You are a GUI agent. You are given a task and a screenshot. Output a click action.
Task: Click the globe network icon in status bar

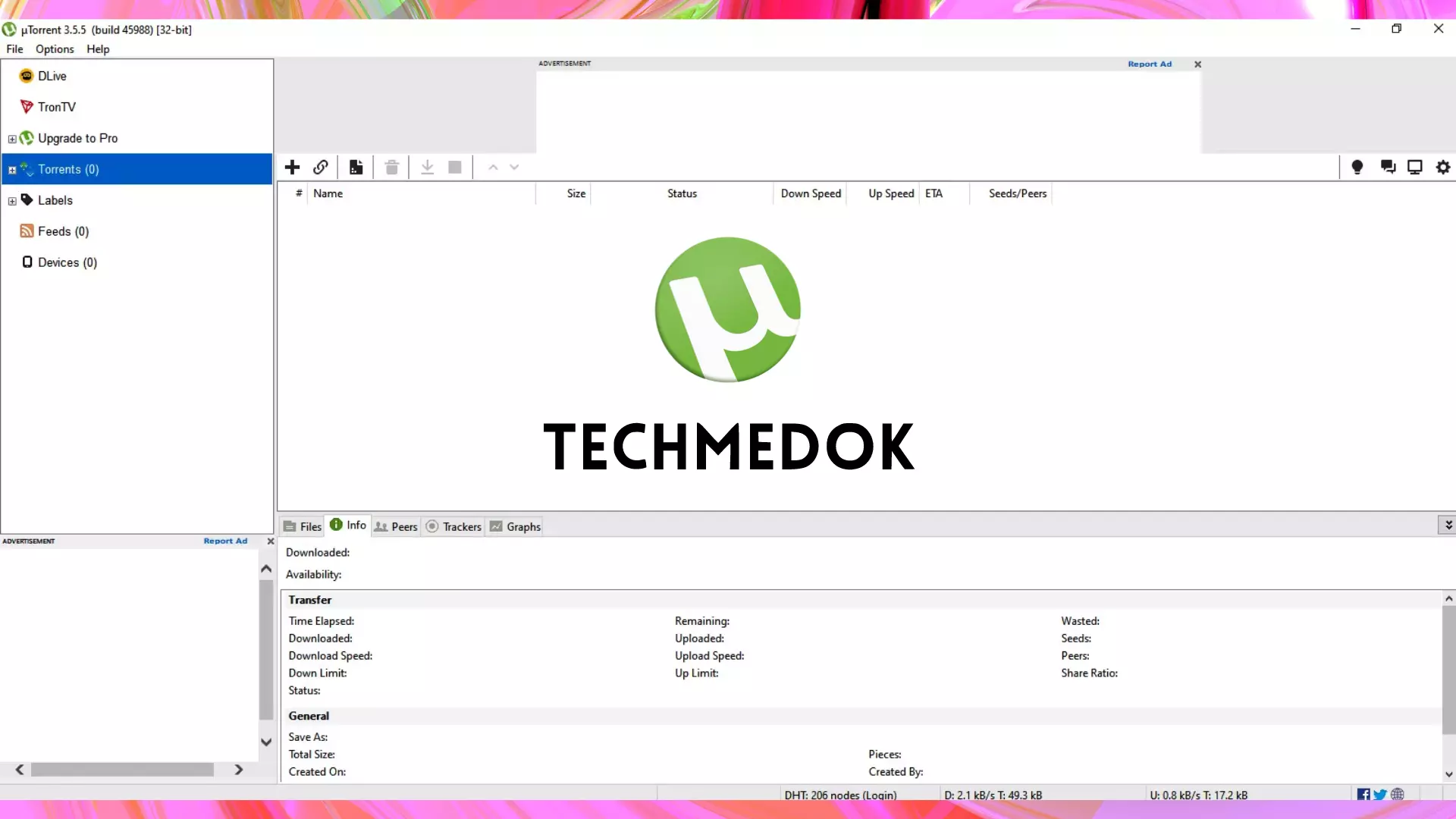pyautogui.click(x=1398, y=795)
